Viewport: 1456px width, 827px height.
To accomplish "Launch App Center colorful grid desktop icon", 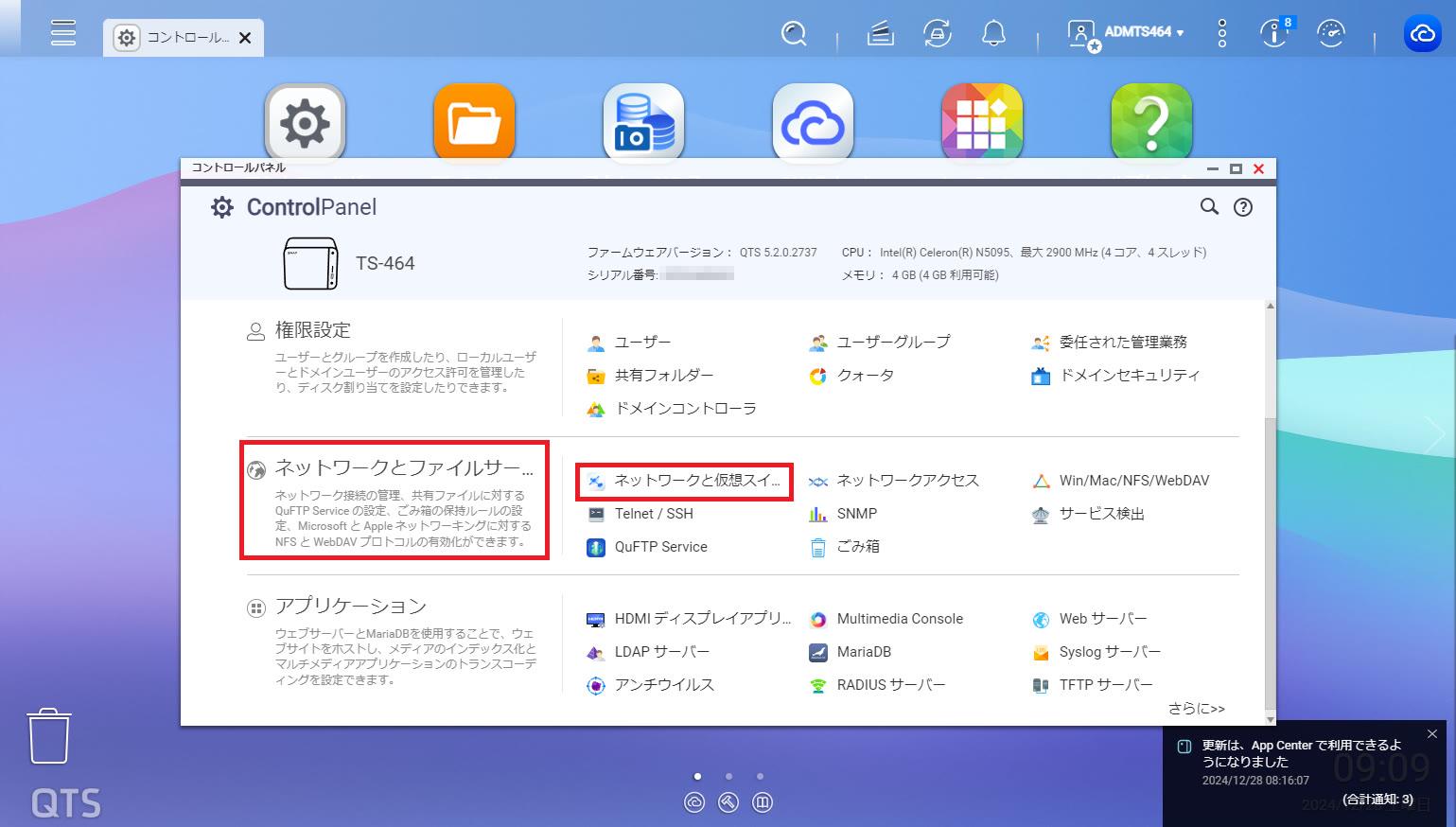I will 982,123.
